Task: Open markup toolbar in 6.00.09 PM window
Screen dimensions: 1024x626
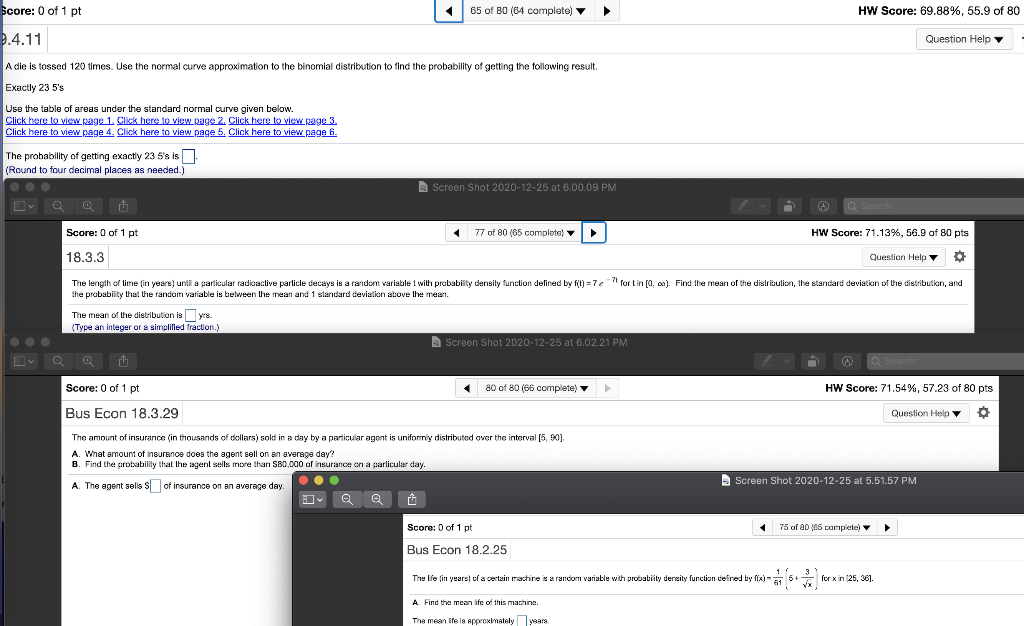Action: [x=824, y=206]
